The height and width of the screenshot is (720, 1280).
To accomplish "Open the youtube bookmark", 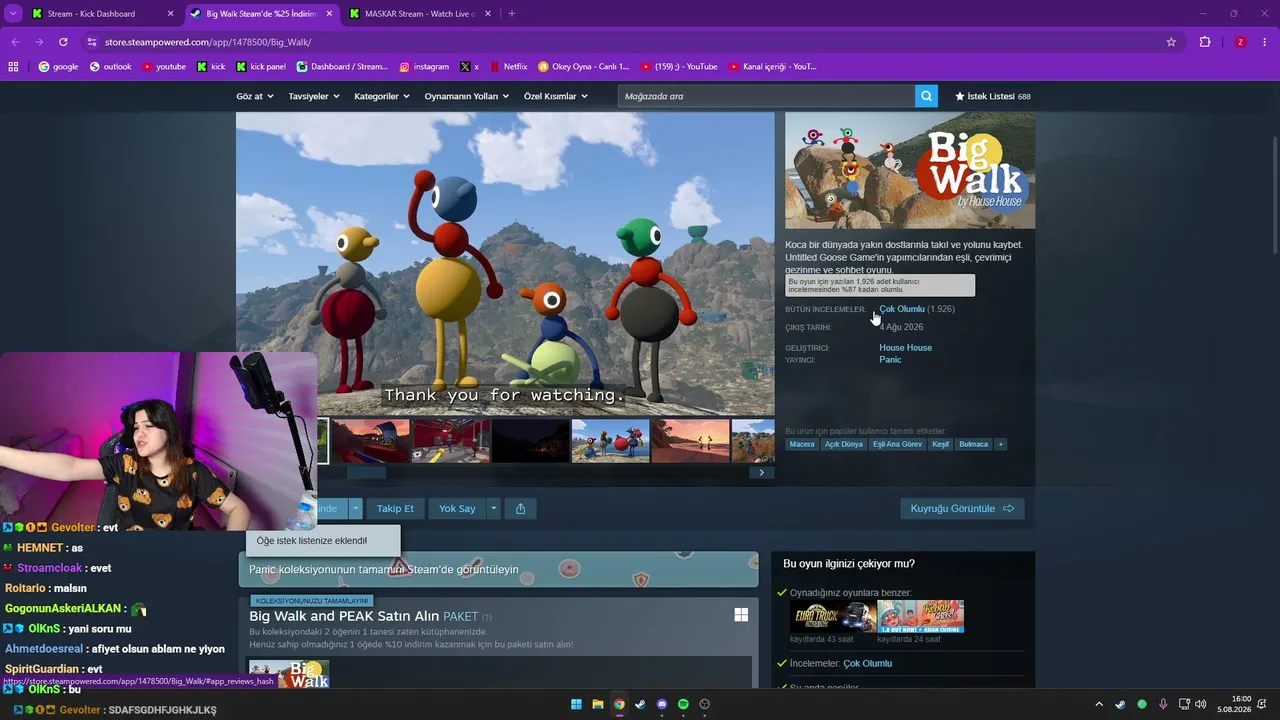I will pyautogui.click(x=164, y=67).
